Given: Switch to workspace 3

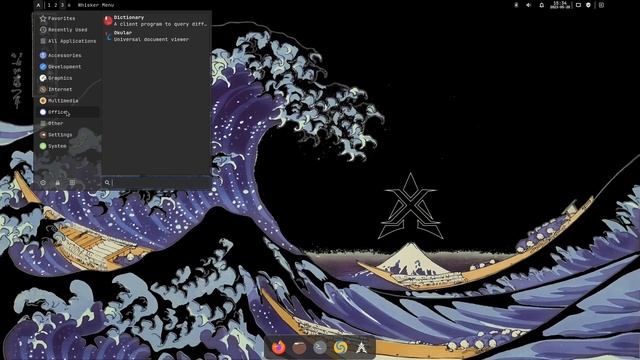Looking at the screenshot, I should coord(62,5).
